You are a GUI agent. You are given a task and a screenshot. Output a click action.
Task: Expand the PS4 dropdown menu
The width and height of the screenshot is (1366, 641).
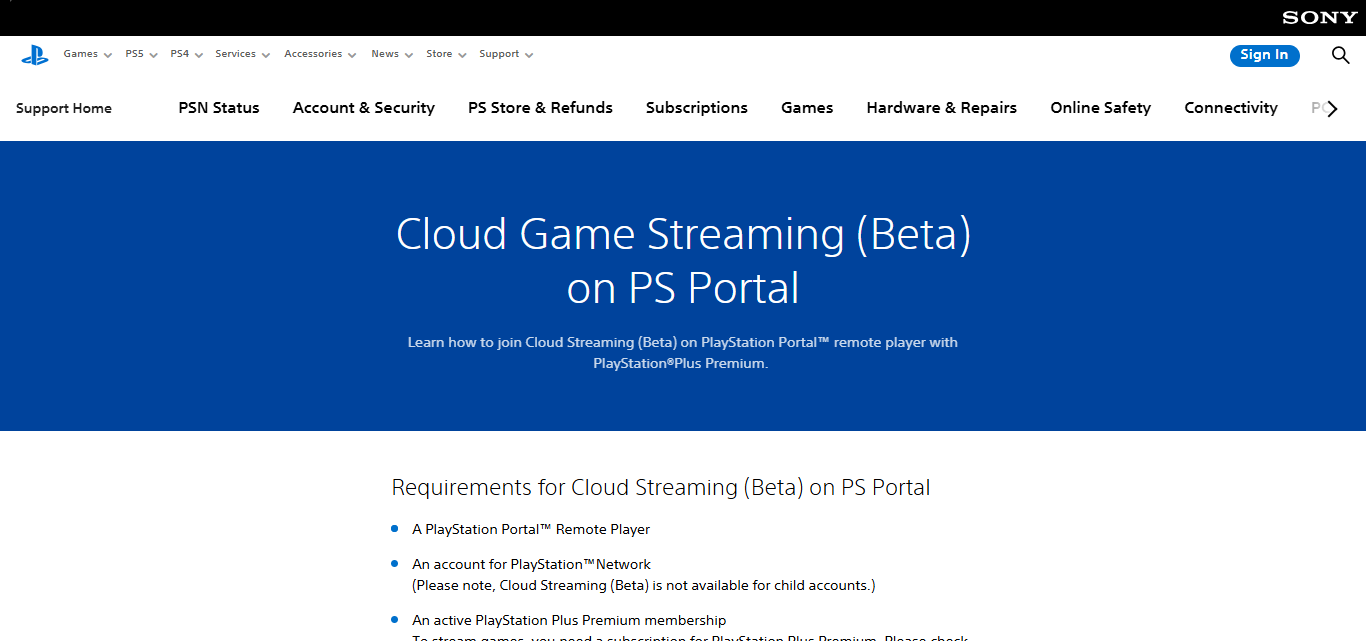tap(186, 54)
